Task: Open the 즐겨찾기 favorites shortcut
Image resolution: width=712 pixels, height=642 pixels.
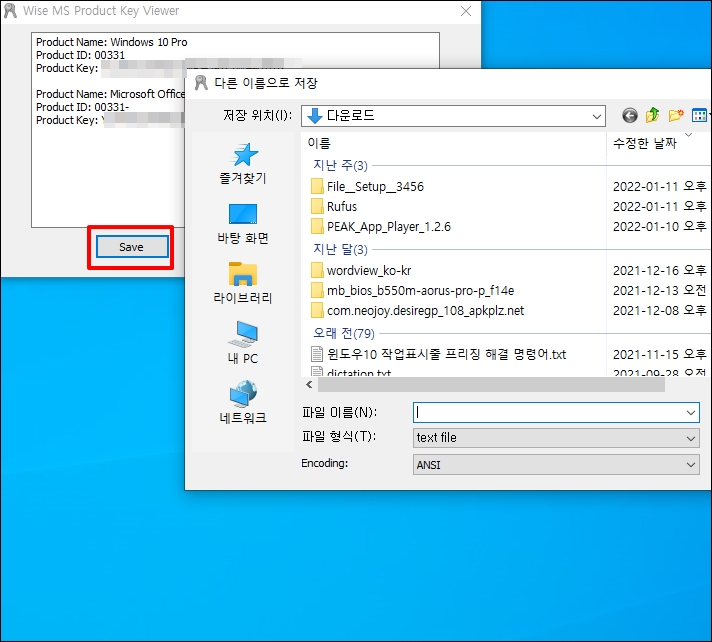Action: point(243,164)
